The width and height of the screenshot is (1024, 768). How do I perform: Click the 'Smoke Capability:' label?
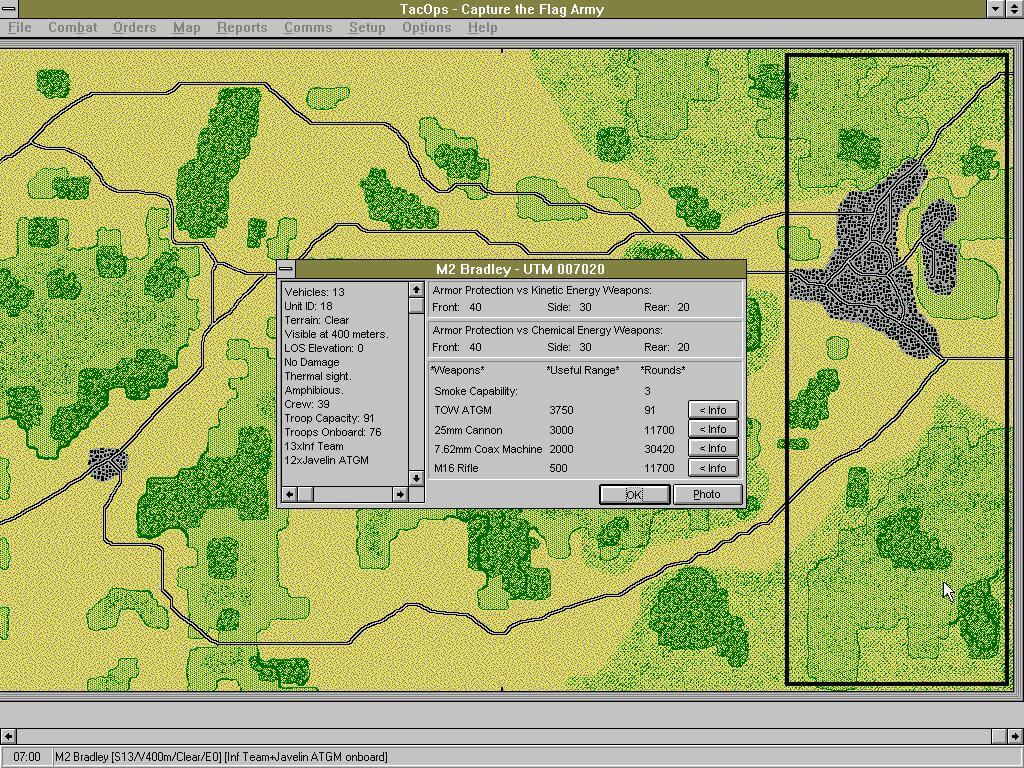point(475,391)
